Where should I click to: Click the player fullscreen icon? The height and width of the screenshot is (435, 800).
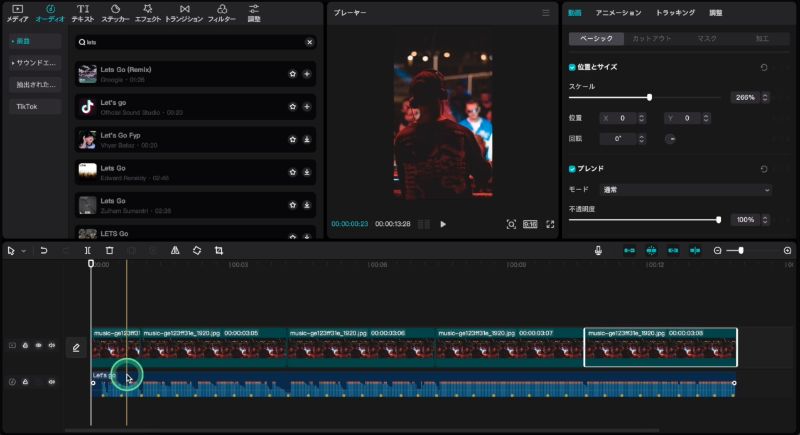(x=550, y=224)
